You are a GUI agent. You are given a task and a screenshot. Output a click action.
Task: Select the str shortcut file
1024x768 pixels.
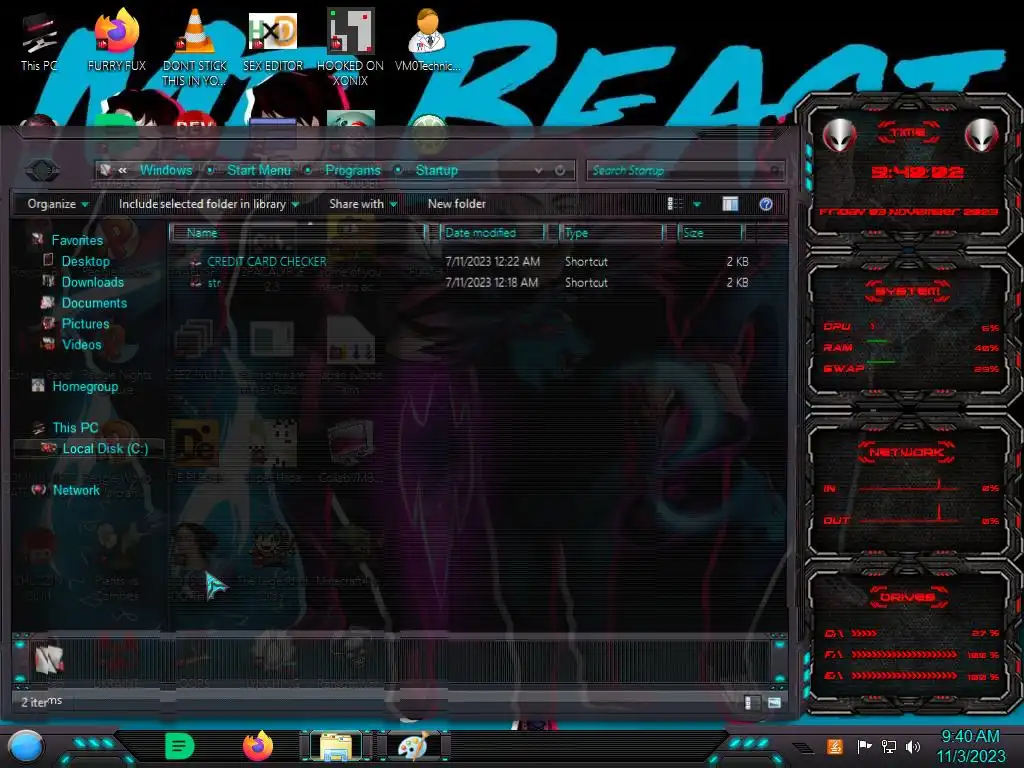pyautogui.click(x=214, y=283)
